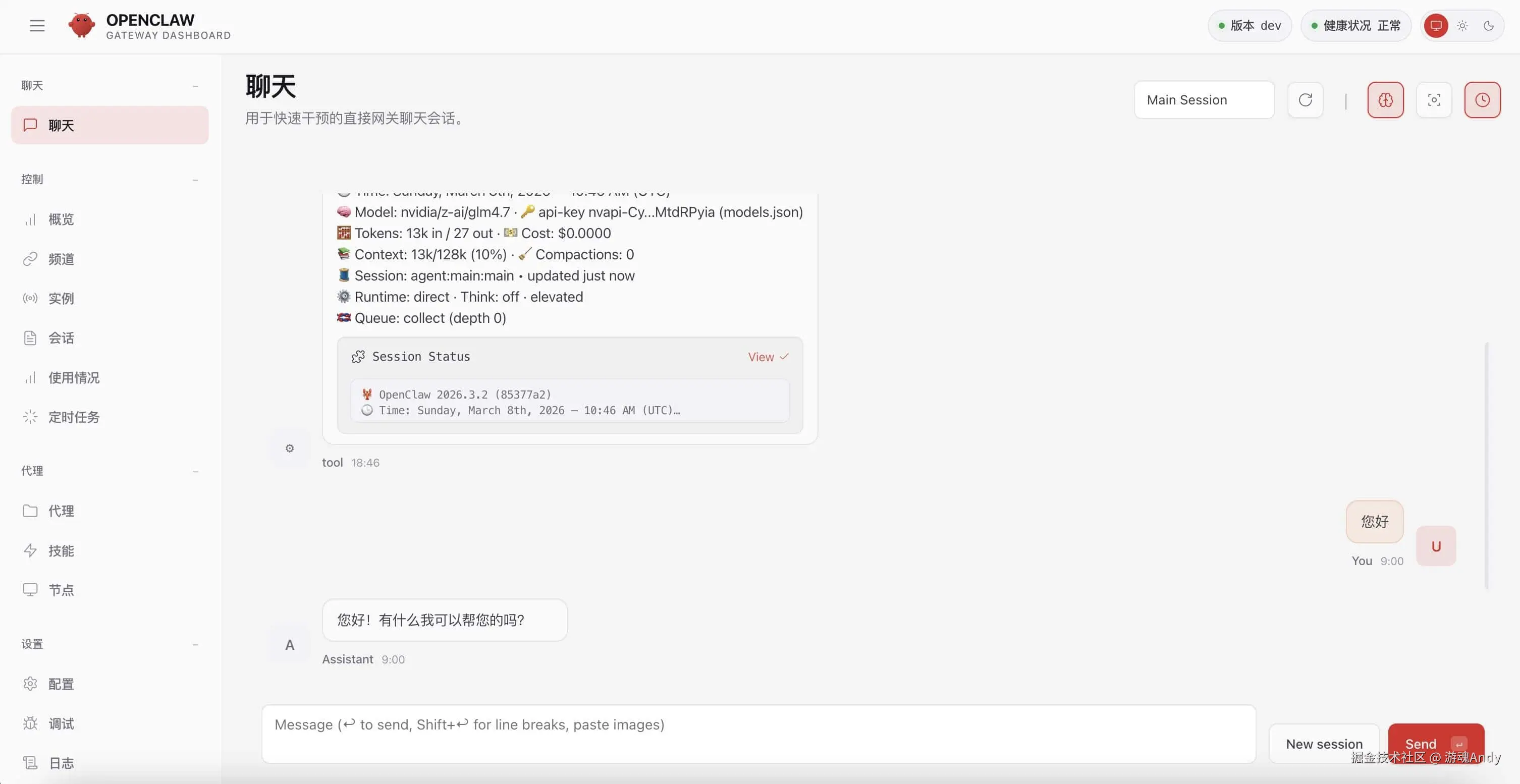The width and height of the screenshot is (1520, 784).
Task: Open 概览 overview page
Action: pos(61,219)
